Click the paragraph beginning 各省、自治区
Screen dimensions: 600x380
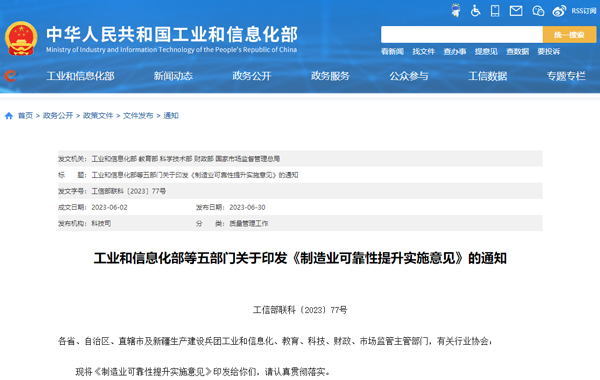pos(274,341)
